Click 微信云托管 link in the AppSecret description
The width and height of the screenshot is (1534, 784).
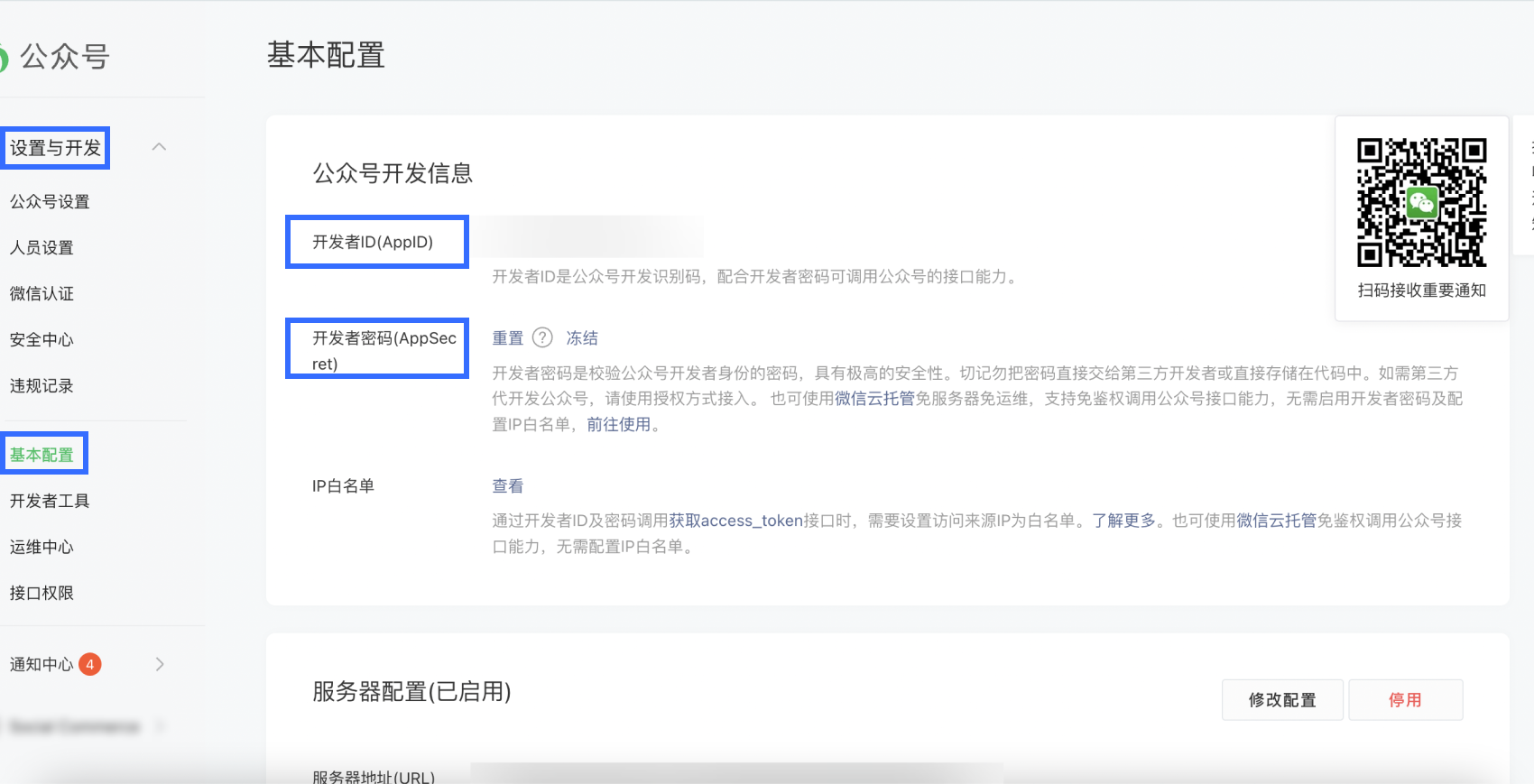click(x=874, y=399)
